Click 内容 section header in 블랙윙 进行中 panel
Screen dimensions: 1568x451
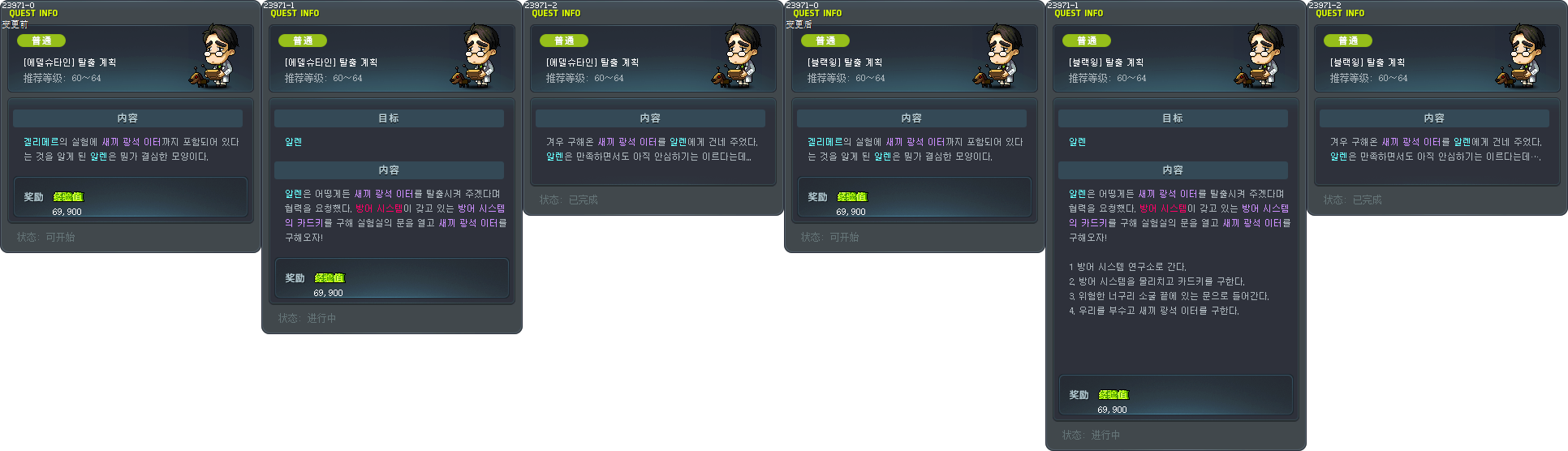pyautogui.click(x=1173, y=170)
